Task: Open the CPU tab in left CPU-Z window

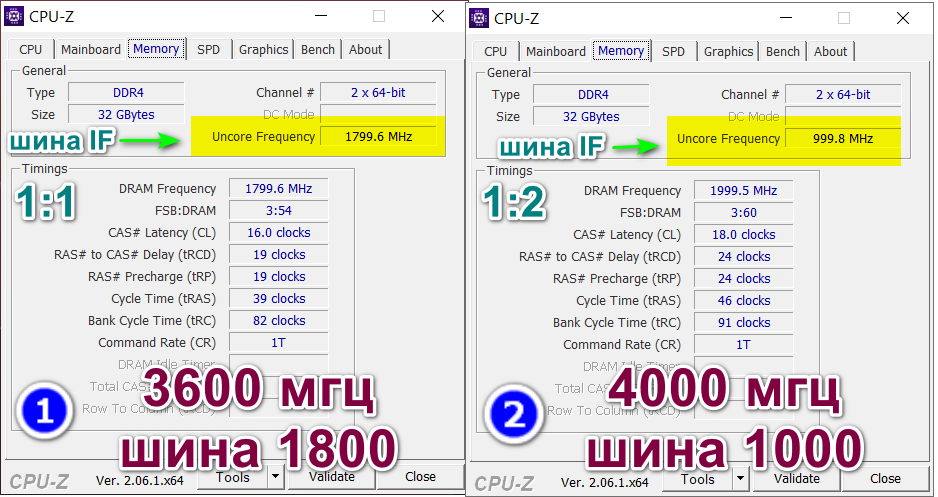Action: (31, 50)
